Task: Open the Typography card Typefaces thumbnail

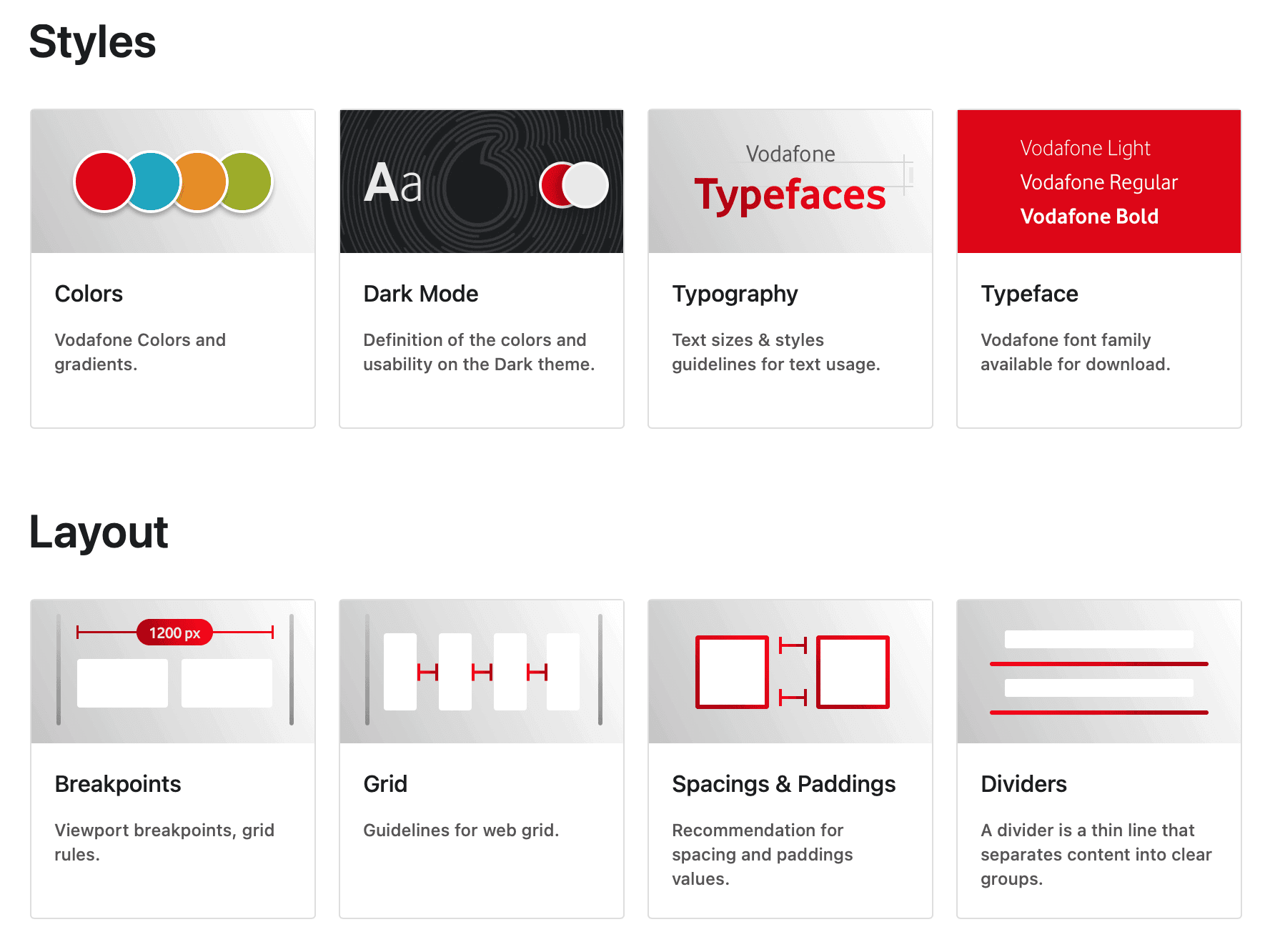Action: tap(790, 182)
